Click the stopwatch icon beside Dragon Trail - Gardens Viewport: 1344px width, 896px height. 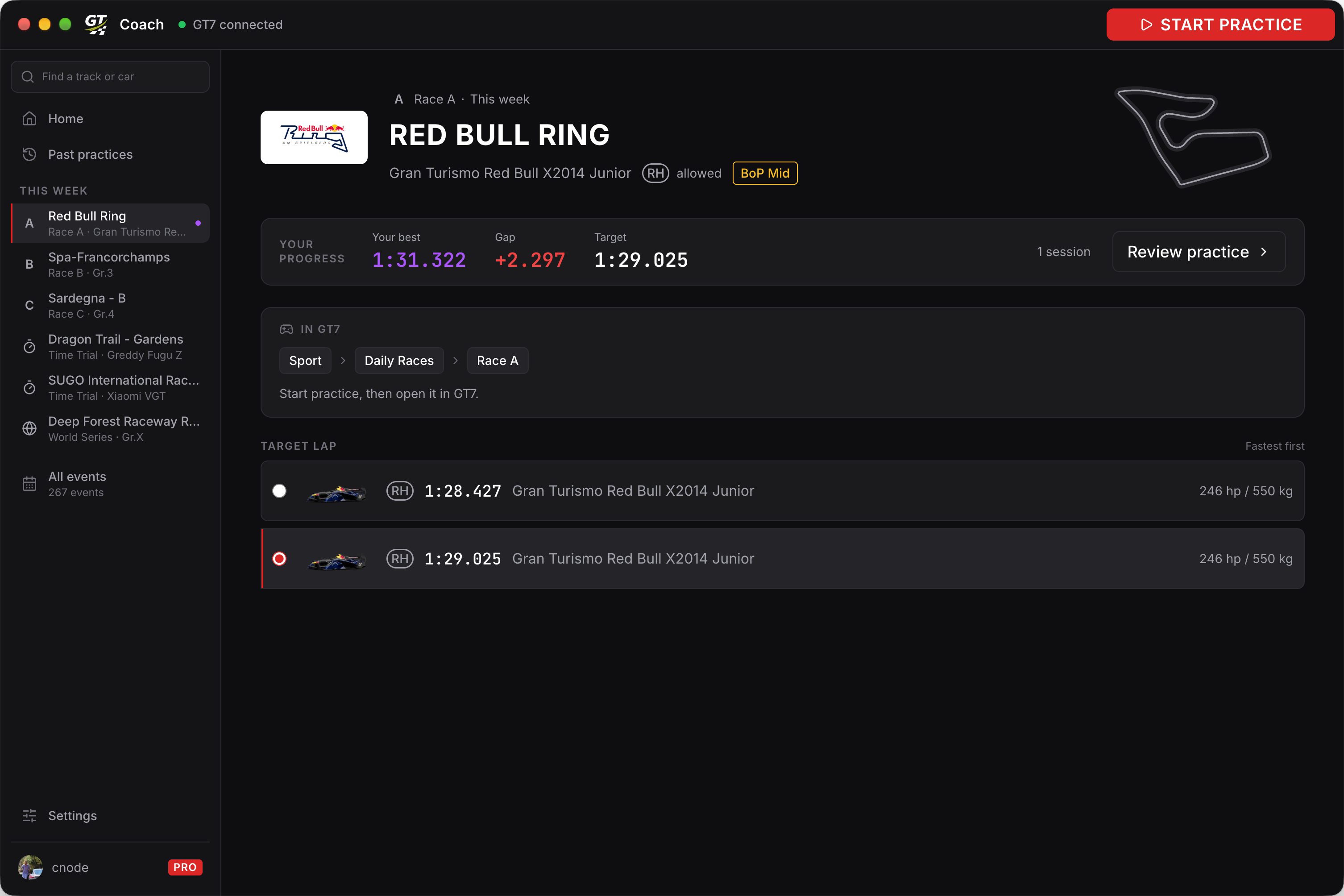click(29, 347)
